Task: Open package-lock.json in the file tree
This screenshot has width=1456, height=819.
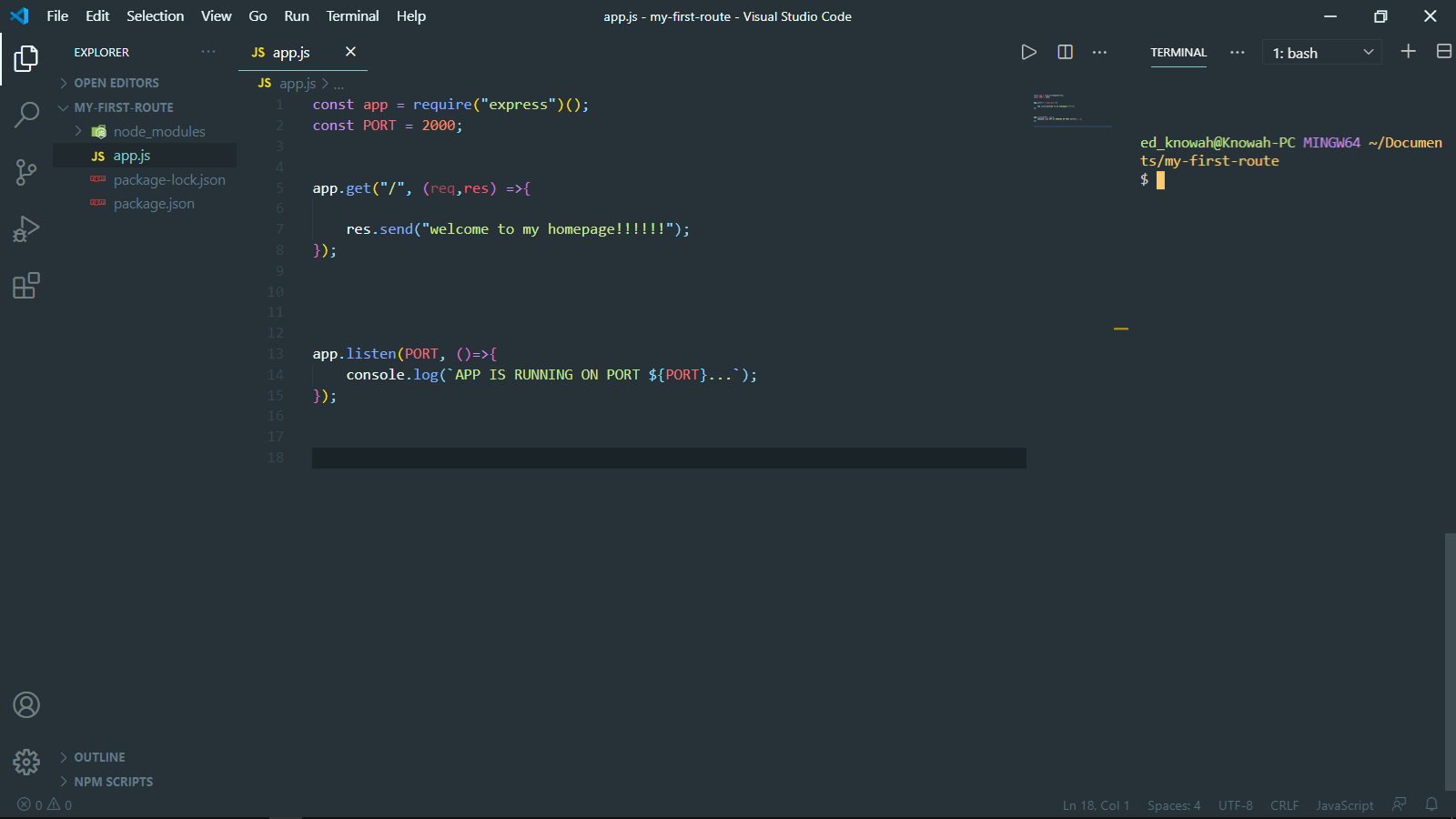Action: click(x=169, y=180)
